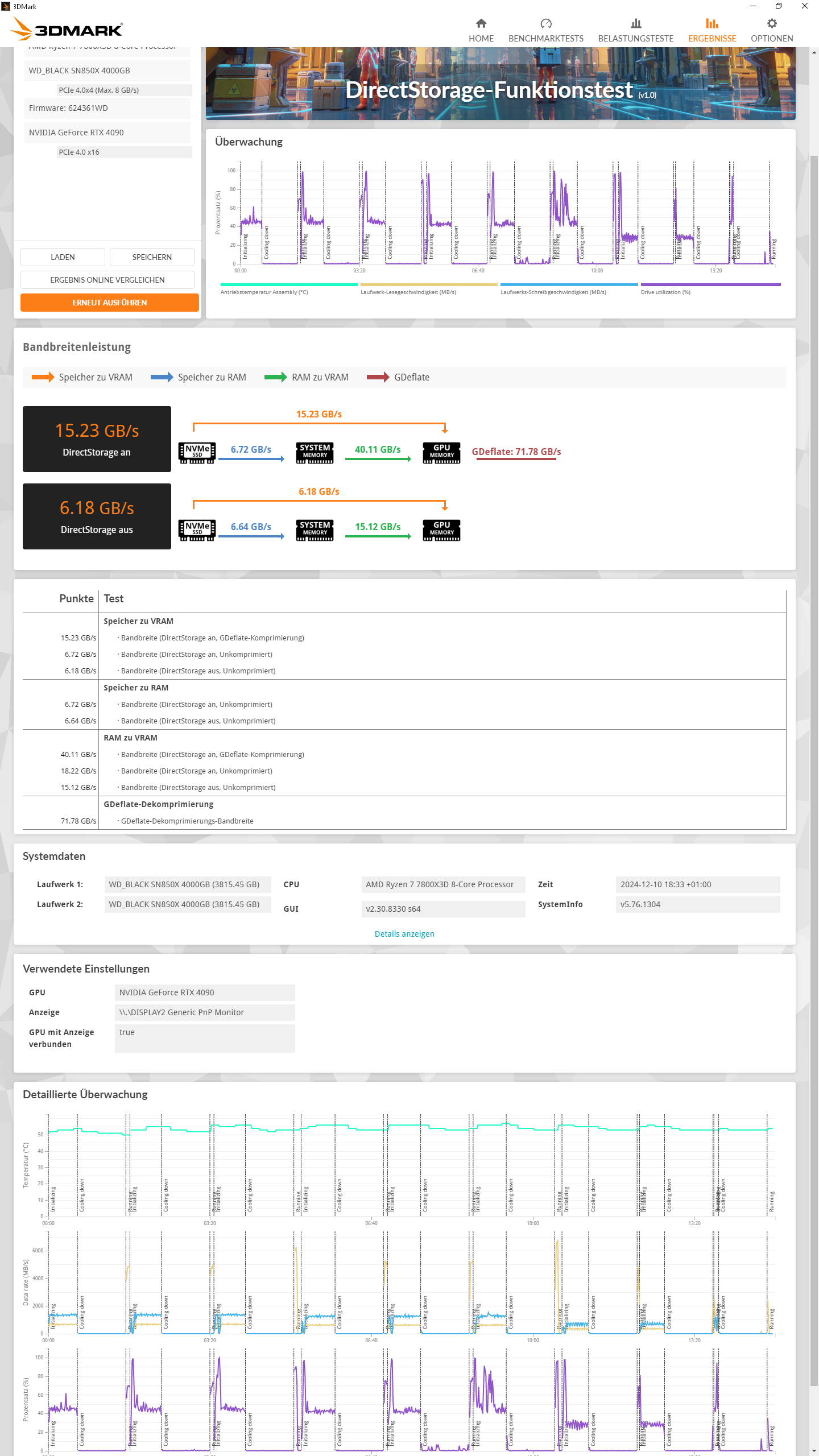Click GPU MEMORY icon in DirectStorage aus row

[442, 530]
